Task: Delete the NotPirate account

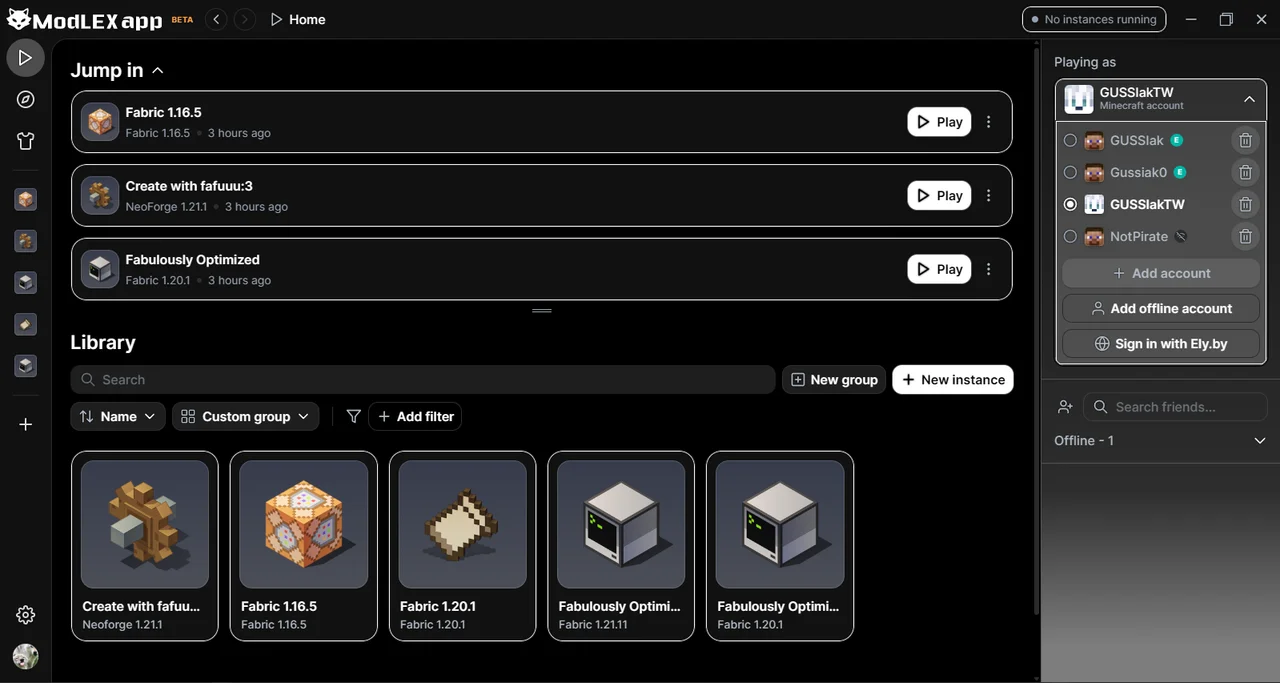Action: point(1245,237)
